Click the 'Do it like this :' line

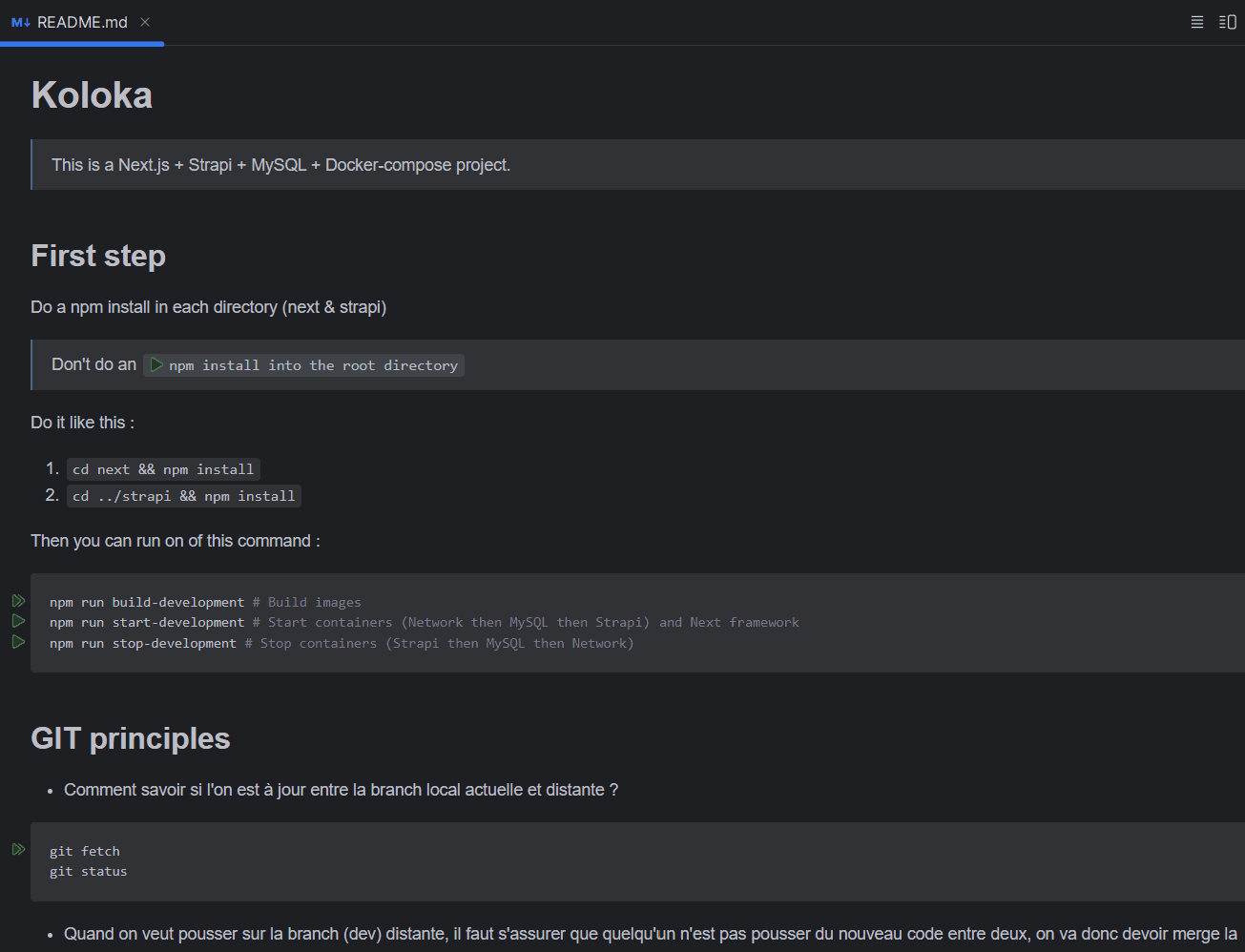click(x=83, y=423)
